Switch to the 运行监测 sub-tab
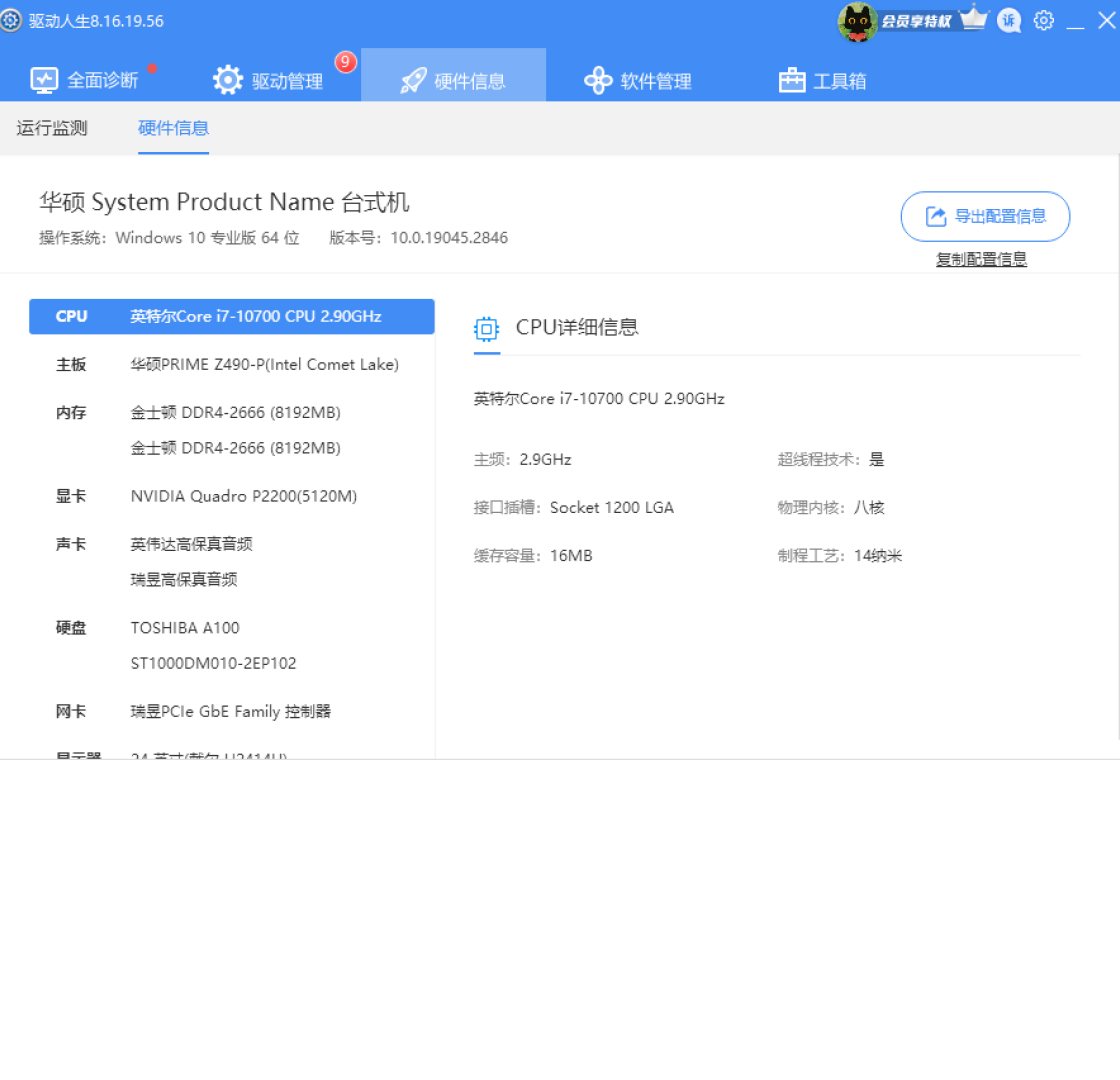The image size is (1120, 1080). pyautogui.click(x=51, y=128)
